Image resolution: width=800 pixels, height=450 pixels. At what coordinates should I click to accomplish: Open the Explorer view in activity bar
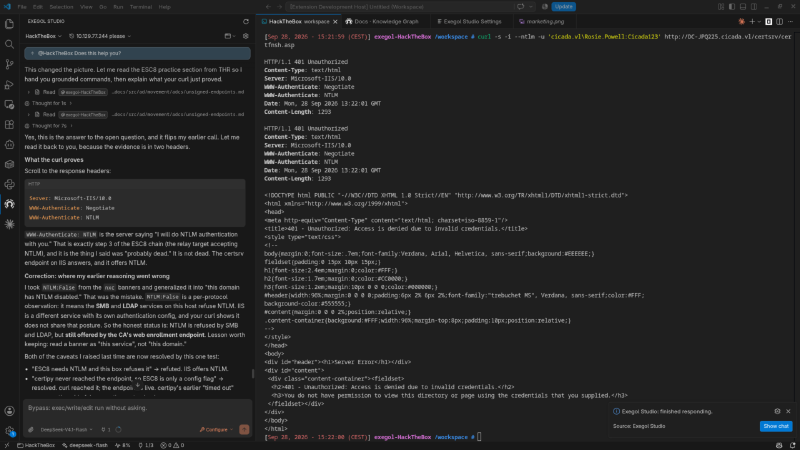tap(9, 24)
